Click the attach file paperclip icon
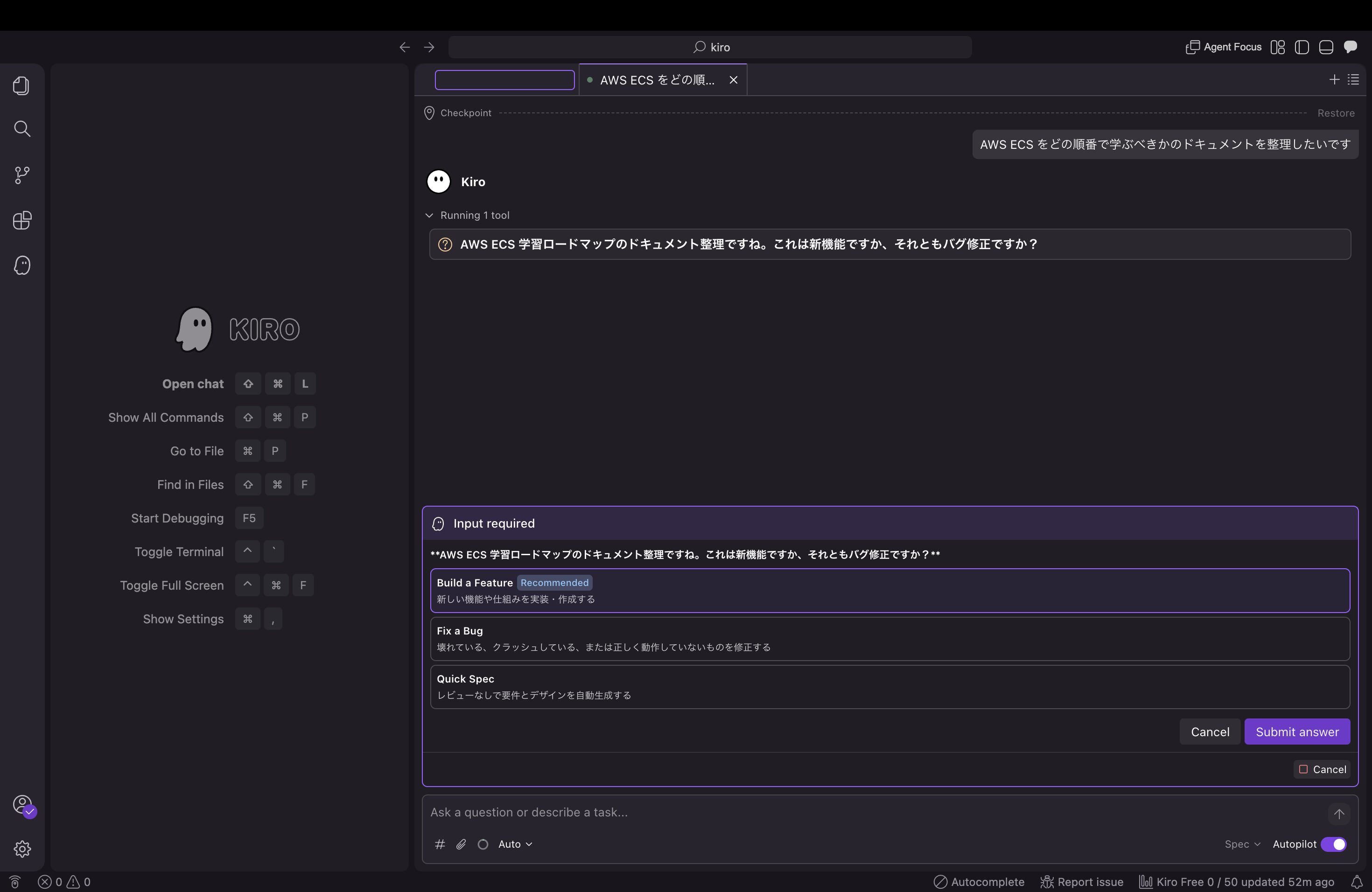 (x=461, y=844)
